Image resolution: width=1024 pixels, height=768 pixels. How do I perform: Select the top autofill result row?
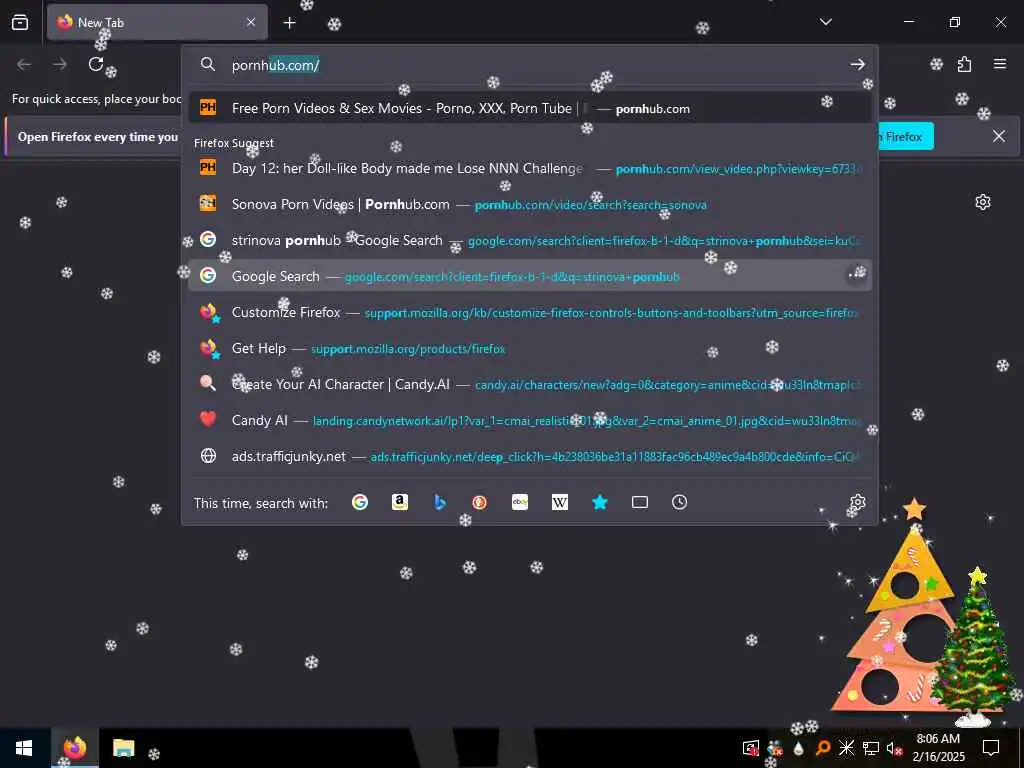530,108
